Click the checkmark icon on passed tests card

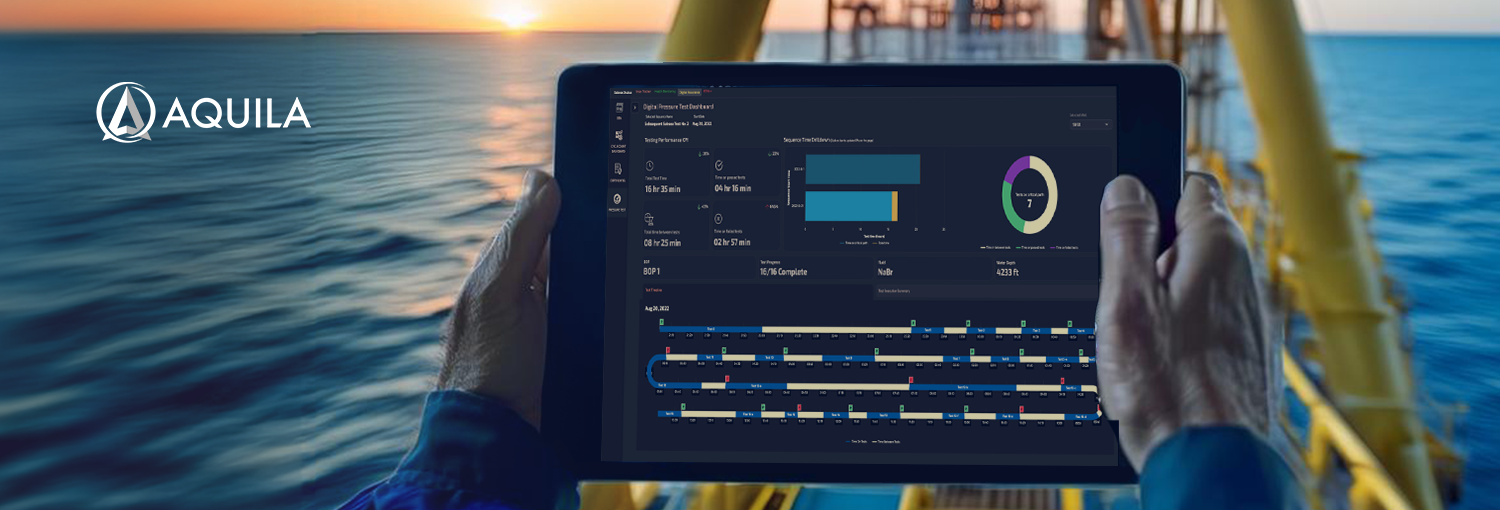719,165
